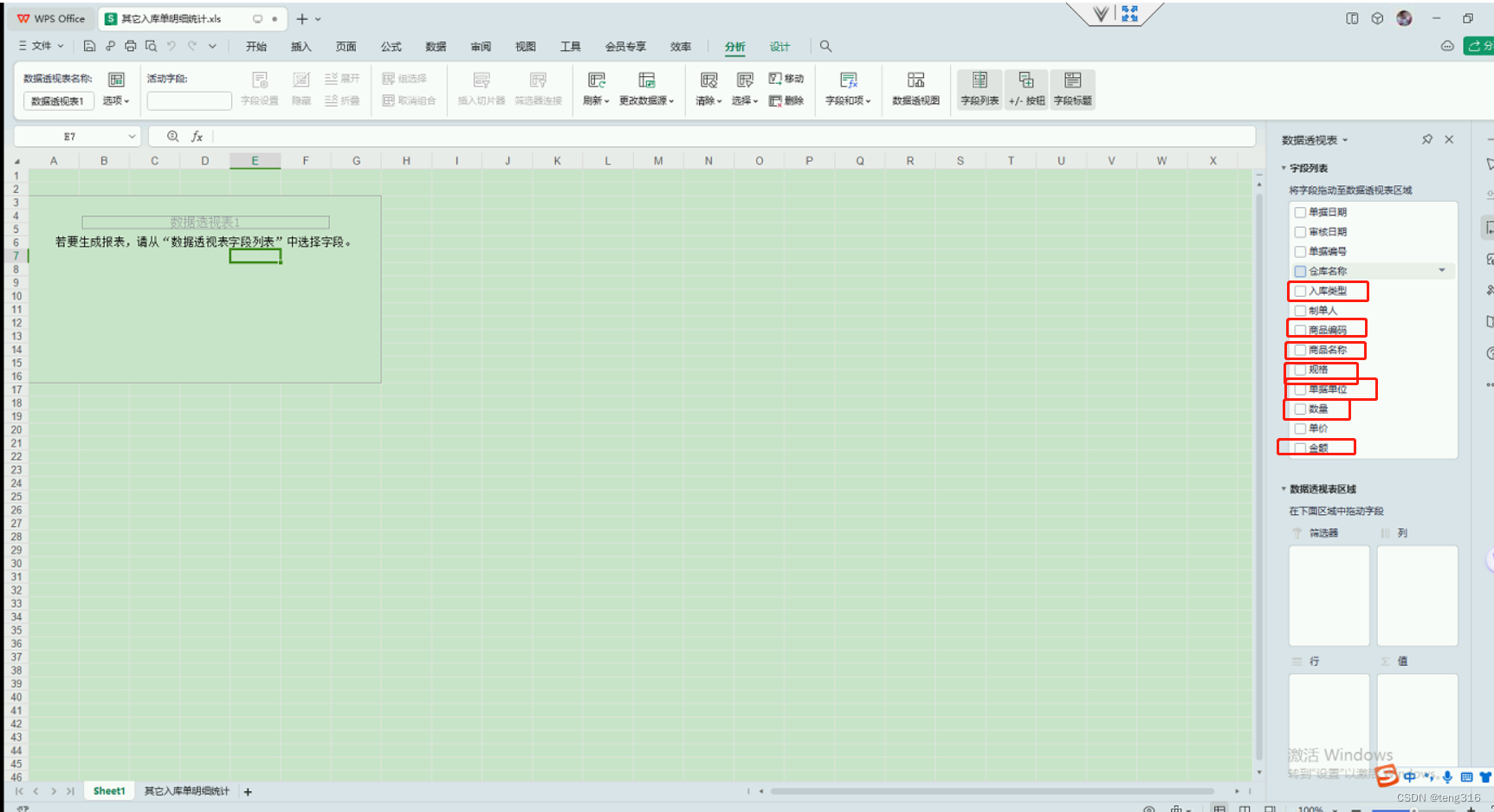Open the 数据透视表 panel title dropdown
The image size is (1494, 812).
click(x=1345, y=140)
